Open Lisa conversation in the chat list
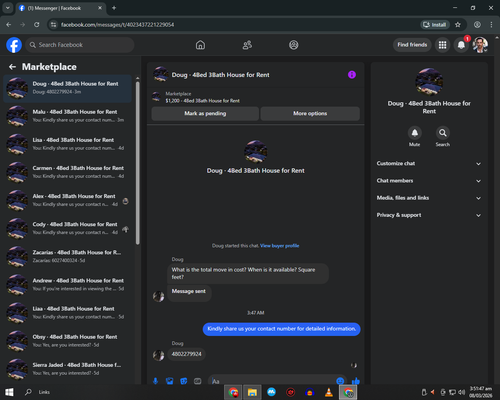The height and width of the screenshot is (400, 500). pyautogui.click(x=67, y=144)
